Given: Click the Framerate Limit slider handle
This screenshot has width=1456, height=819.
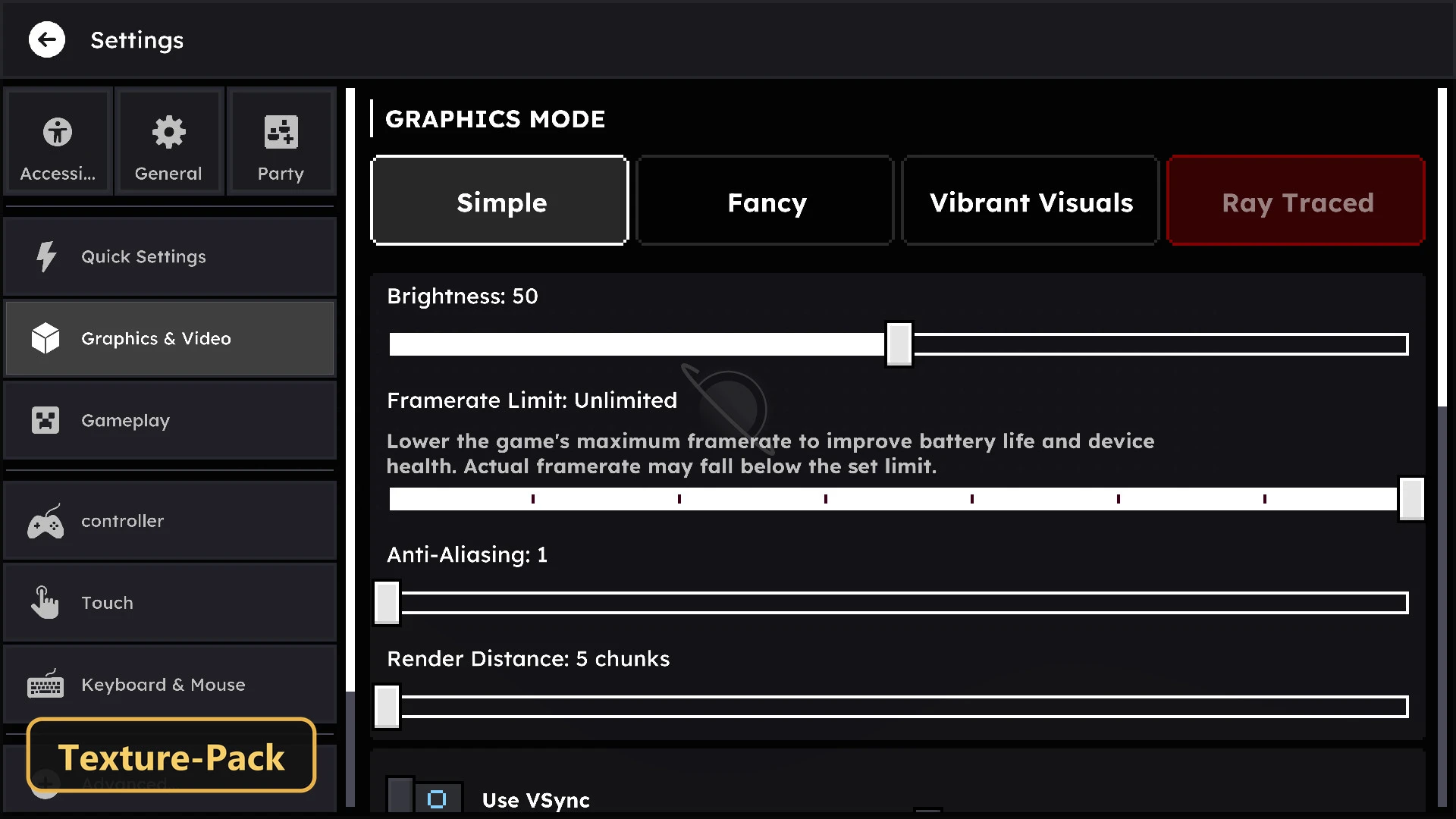Looking at the screenshot, I should coord(1411,499).
